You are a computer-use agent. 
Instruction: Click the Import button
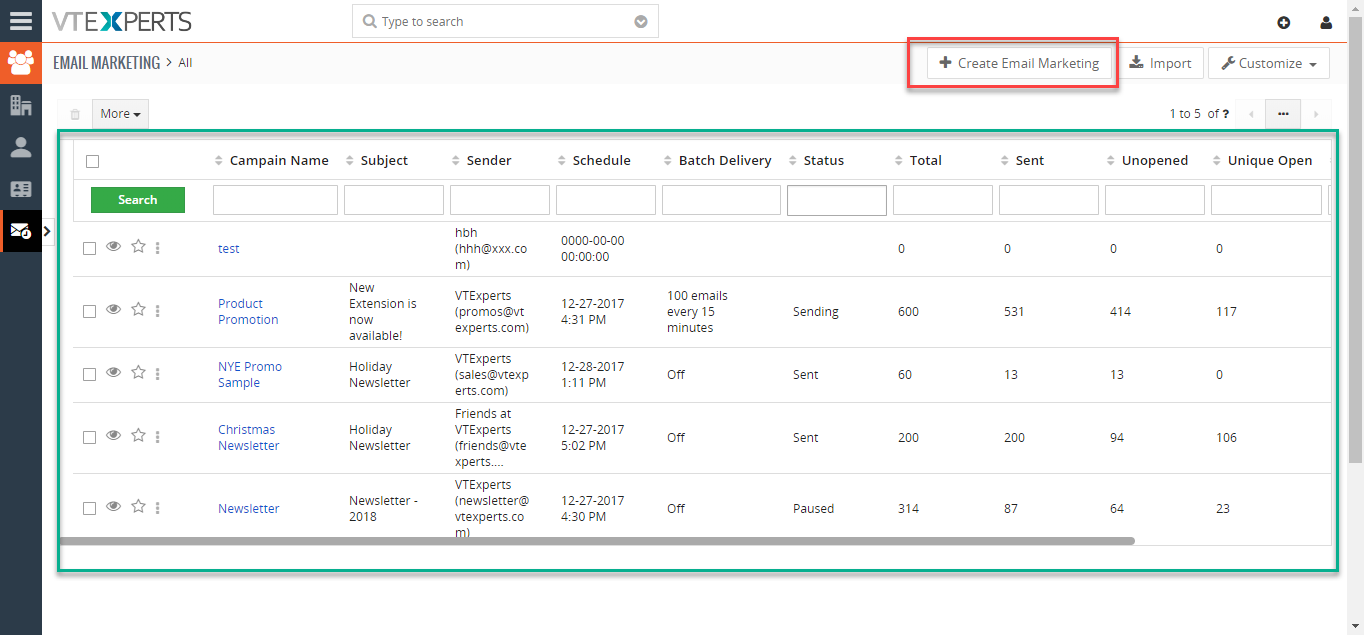pos(1160,63)
